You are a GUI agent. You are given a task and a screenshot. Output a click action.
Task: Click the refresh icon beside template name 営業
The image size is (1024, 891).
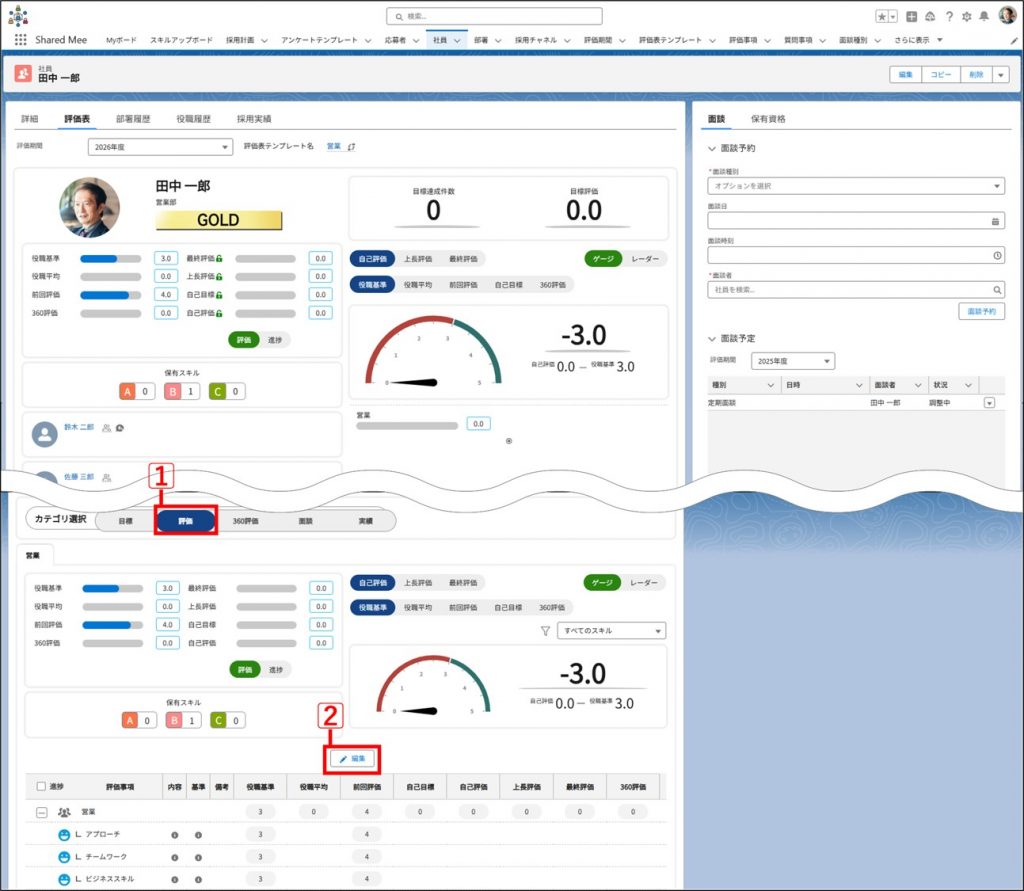coord(351,147)
